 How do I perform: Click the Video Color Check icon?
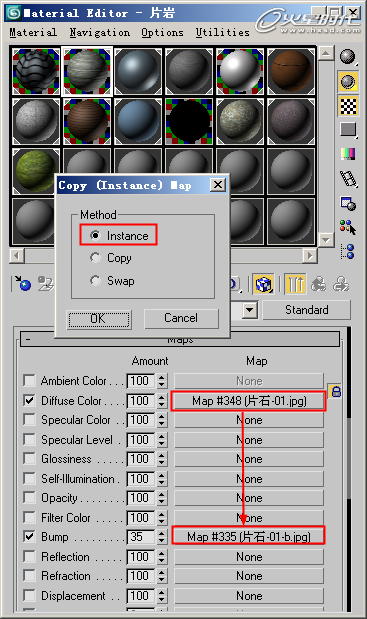tap(348, 154)
